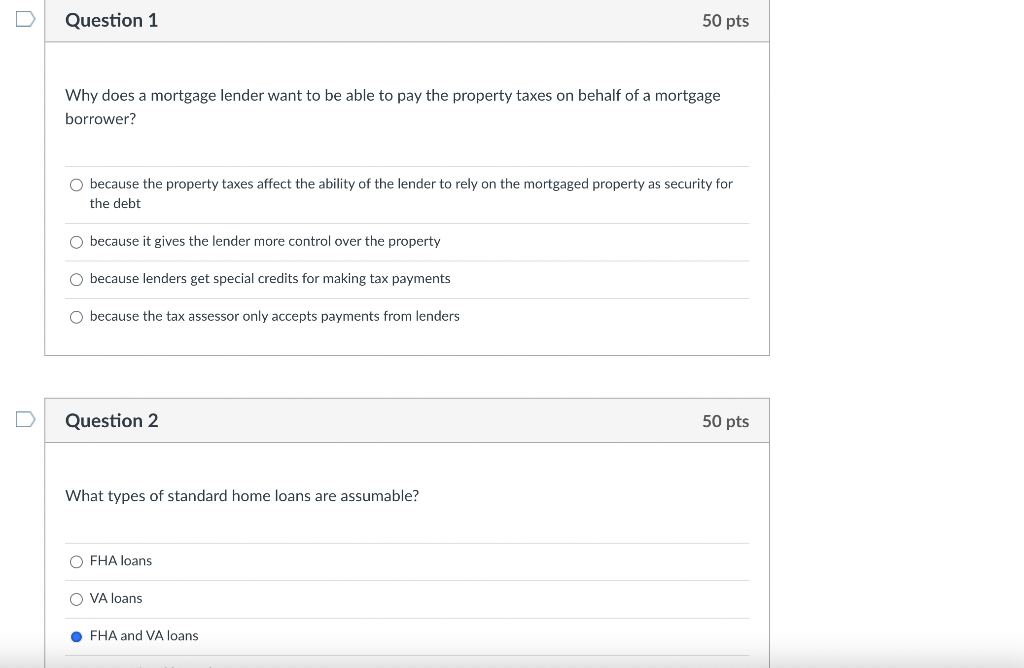Click the selected "FHA and VA loans" radio

76,636
